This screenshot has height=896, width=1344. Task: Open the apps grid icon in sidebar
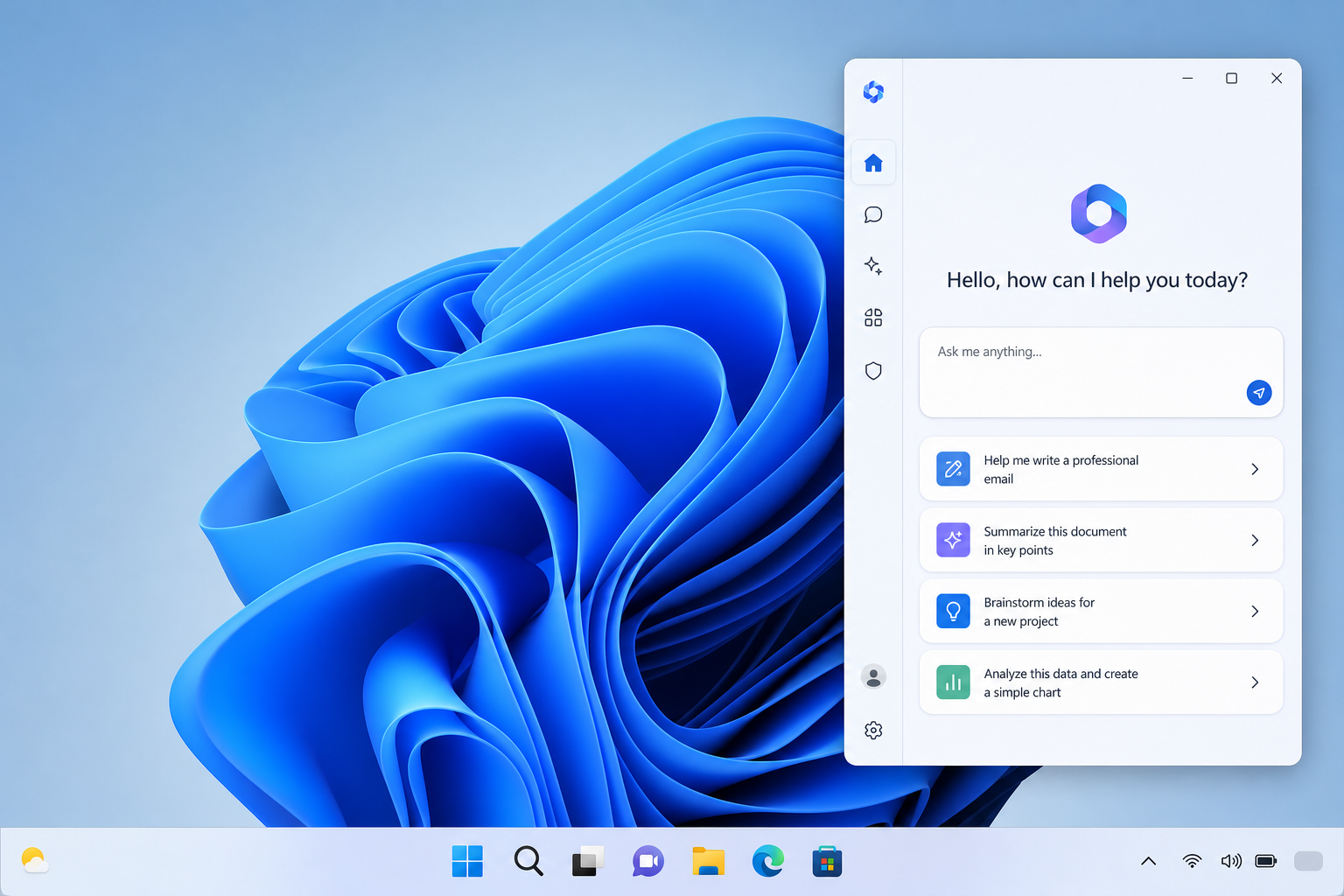coord(873,318)
